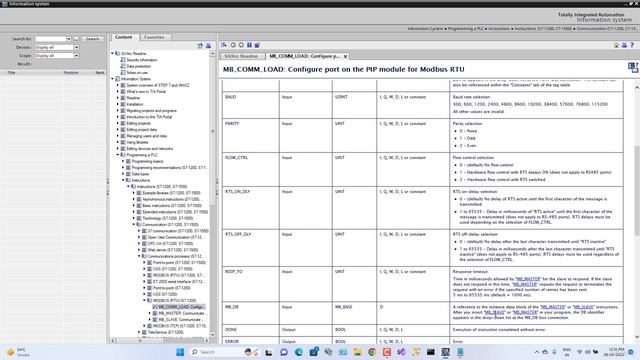Switch to the Favorites tab
This screenshot has width=640, height=360.
pos(154,37)
